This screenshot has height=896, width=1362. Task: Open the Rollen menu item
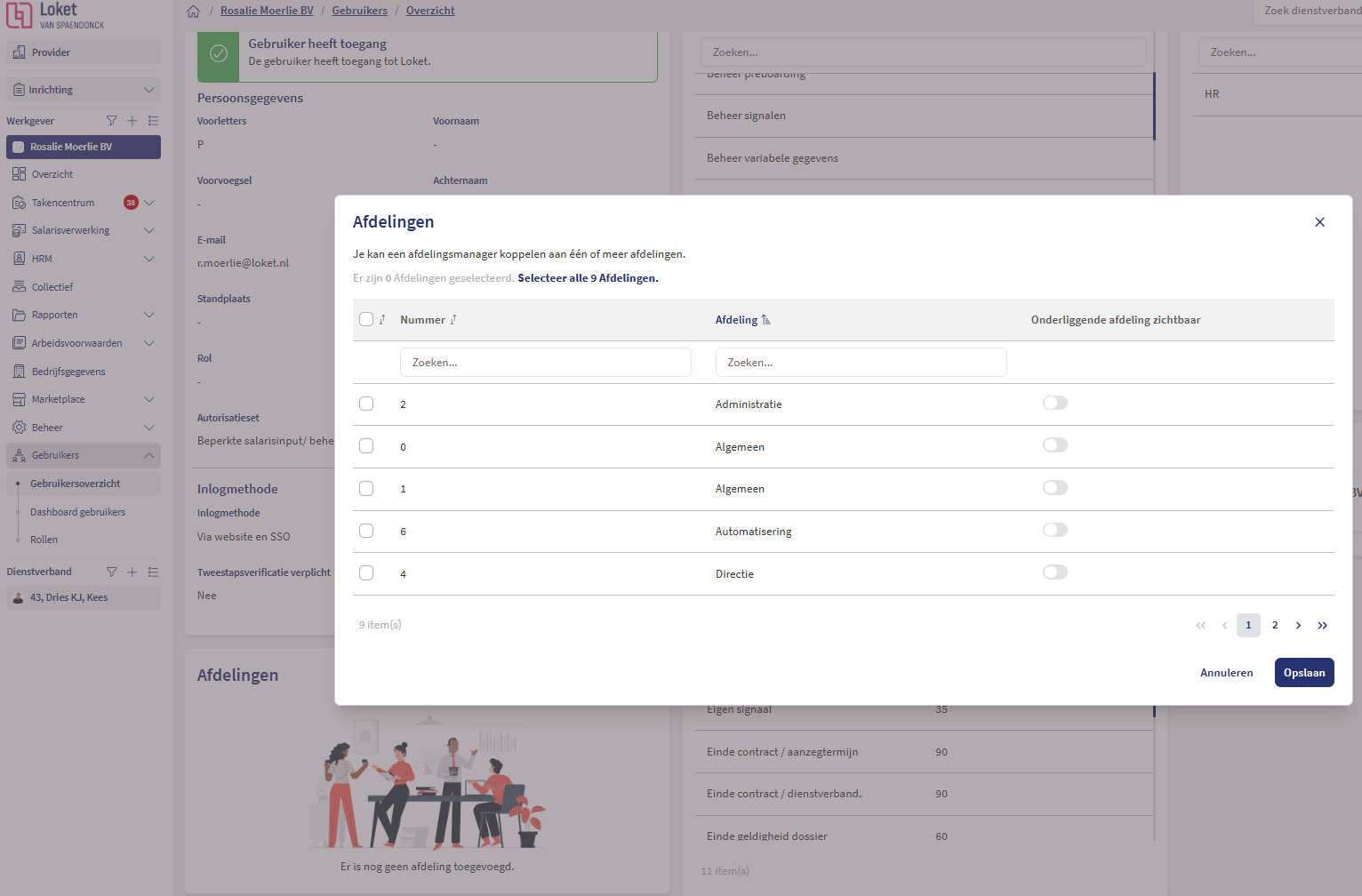tap(44, 540)
